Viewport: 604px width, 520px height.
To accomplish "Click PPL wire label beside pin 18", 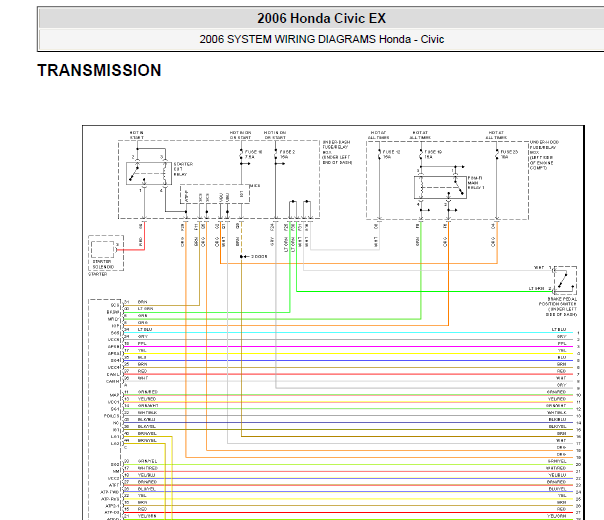I will coord(142,343).
